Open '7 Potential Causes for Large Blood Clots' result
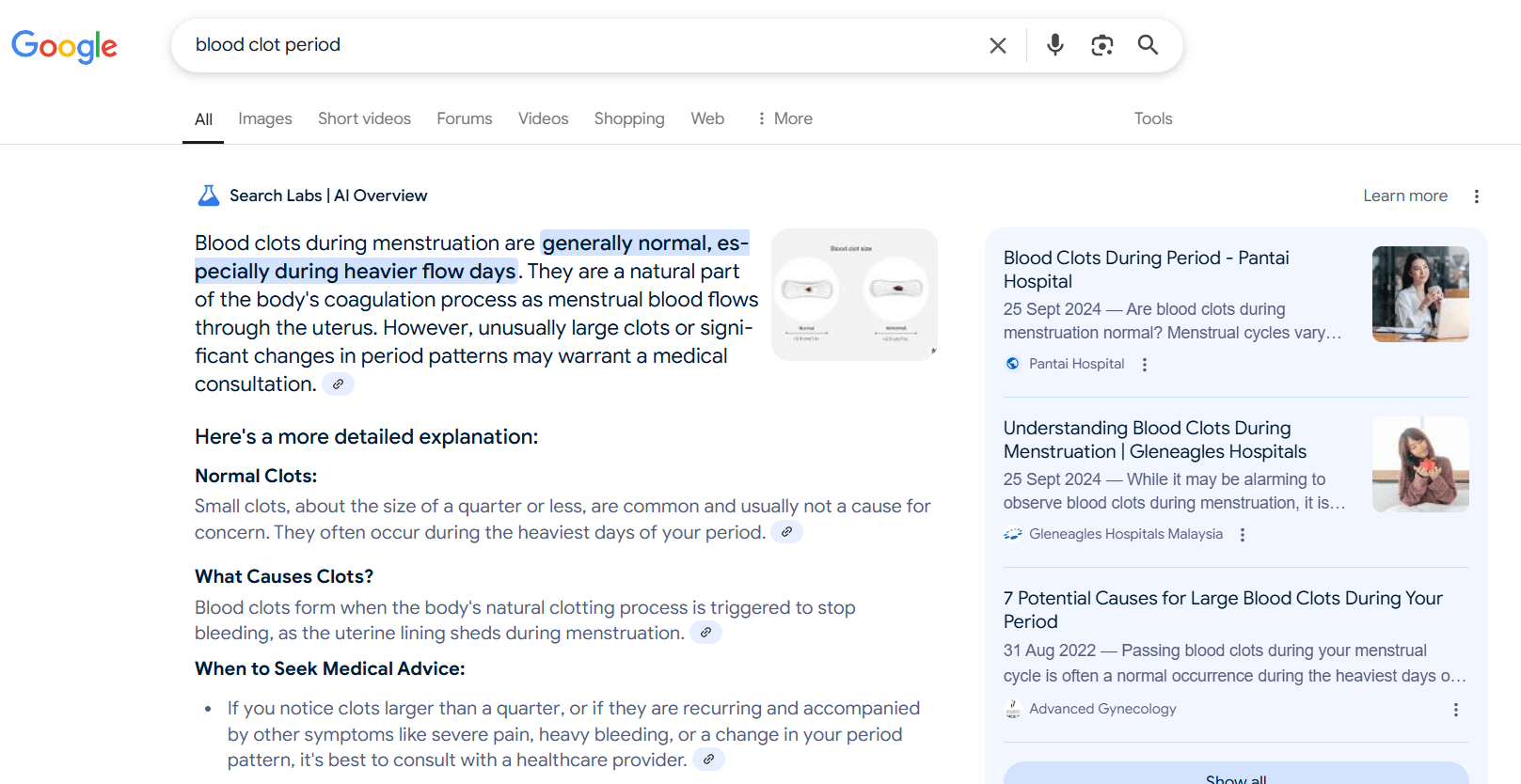This screenshot has height=784, width=1521. coord(1223,610)
